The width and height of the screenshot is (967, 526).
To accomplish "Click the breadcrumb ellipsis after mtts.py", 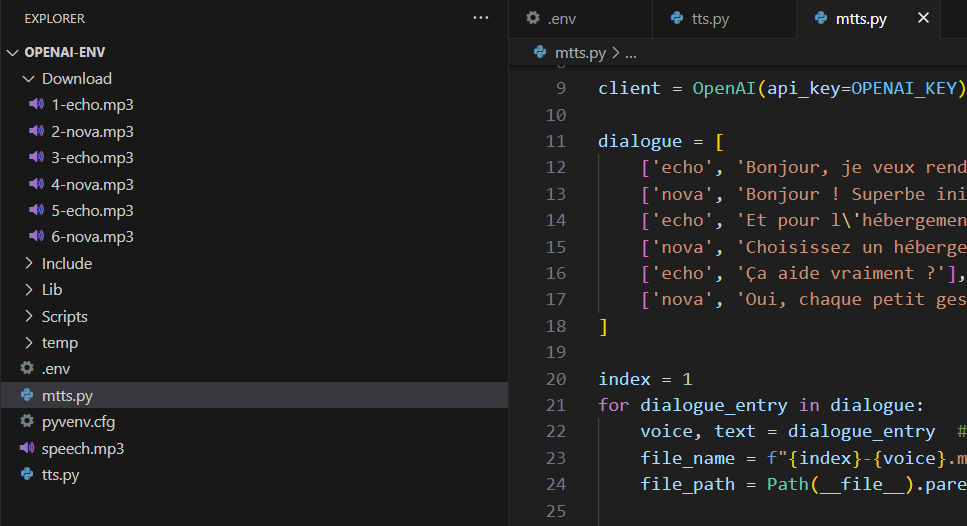I will pos(631,53).
